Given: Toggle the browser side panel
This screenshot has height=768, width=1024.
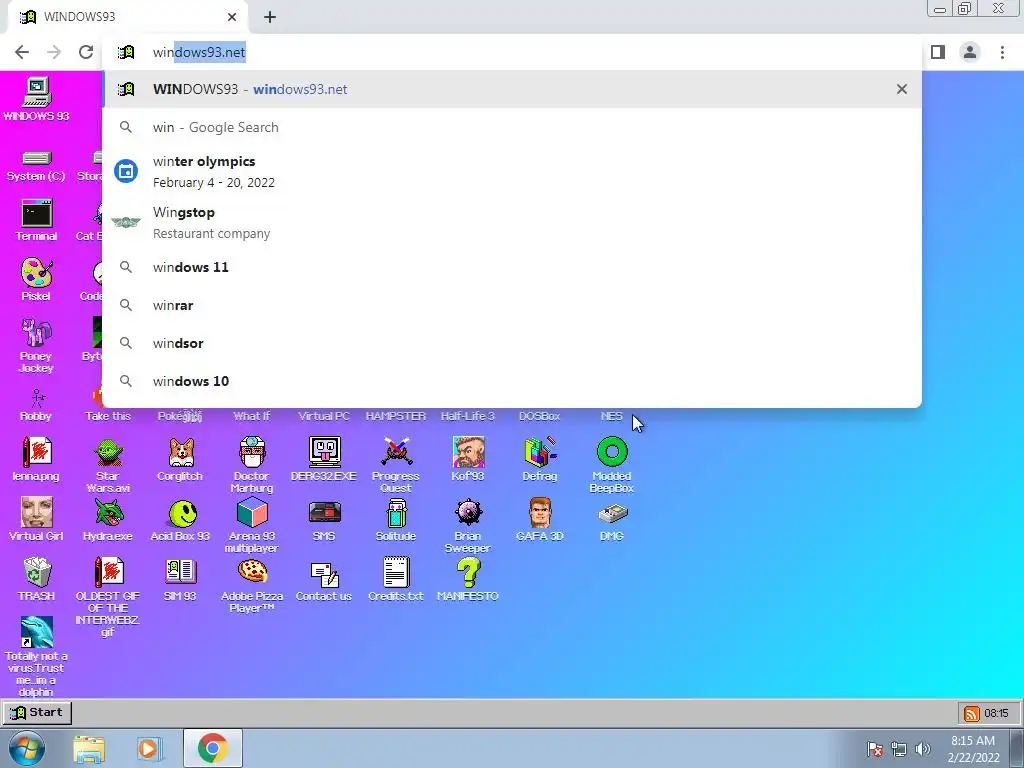Looking at the screenshot, I should pos(938,52).
